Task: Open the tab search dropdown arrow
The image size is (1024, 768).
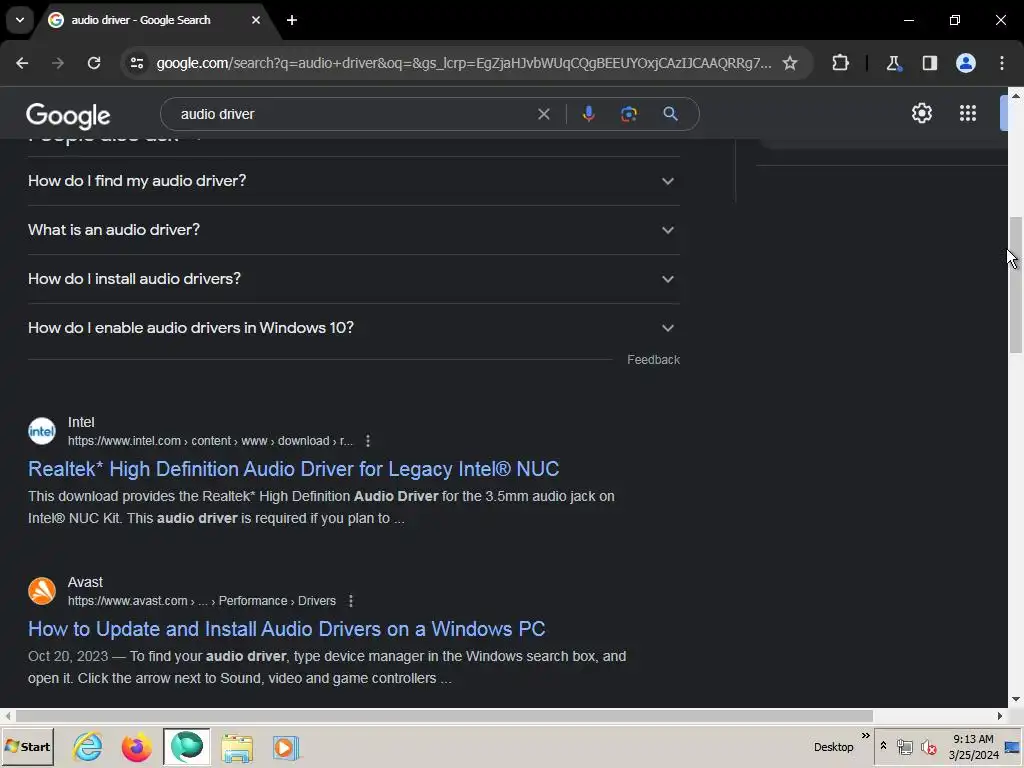Action: pyautogui.click(x=20, y=20)
